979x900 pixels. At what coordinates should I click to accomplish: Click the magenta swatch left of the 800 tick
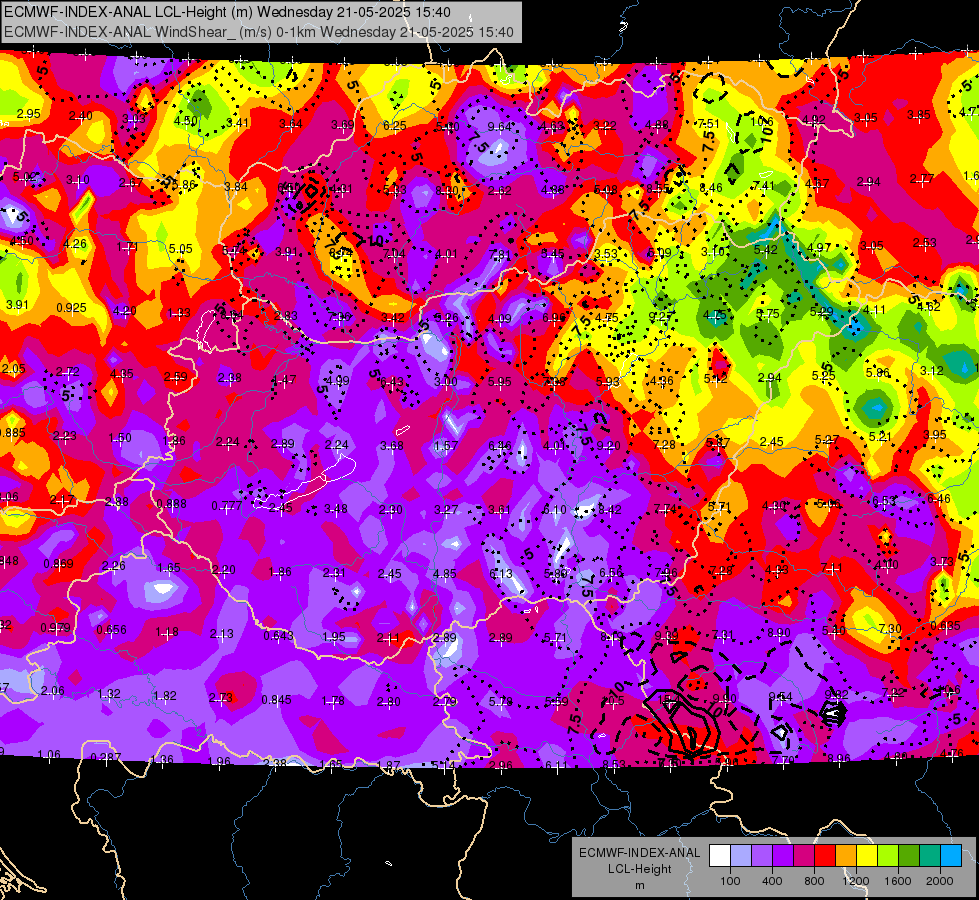[x=804, y=855]
